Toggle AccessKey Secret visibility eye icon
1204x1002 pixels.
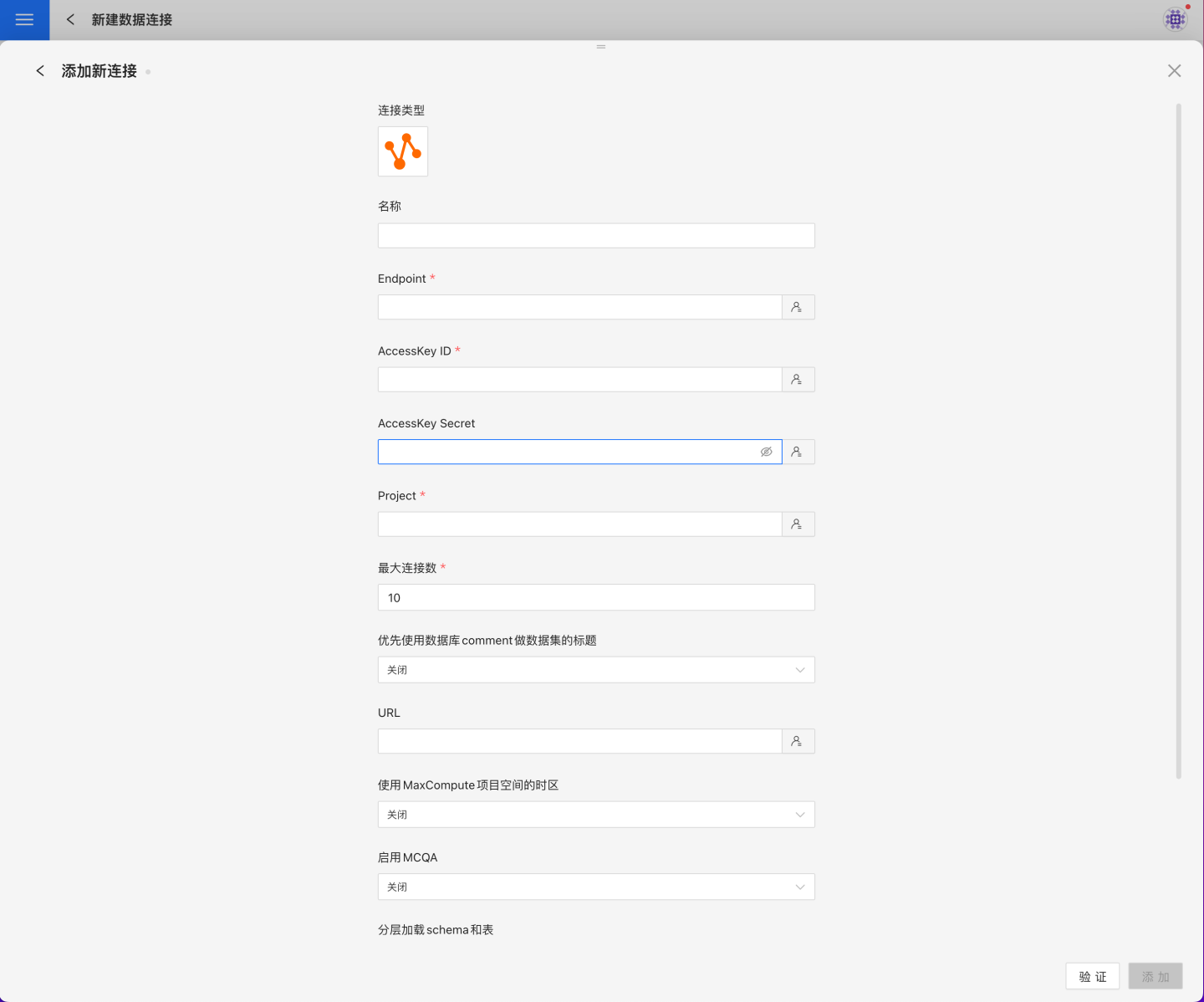766,452
